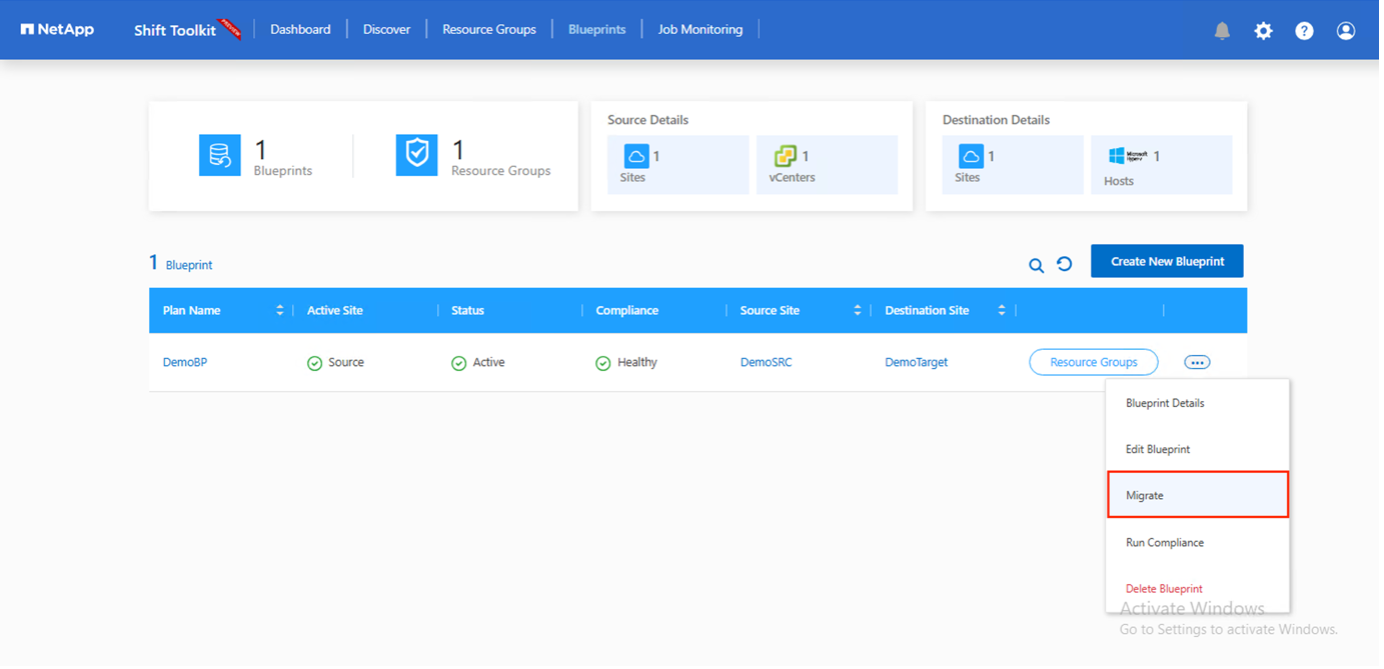Image resolution: width=1384 pixels, height=669 pixels.
Task: Switch to the Job Monitoring tab
Action: (700, 30)
